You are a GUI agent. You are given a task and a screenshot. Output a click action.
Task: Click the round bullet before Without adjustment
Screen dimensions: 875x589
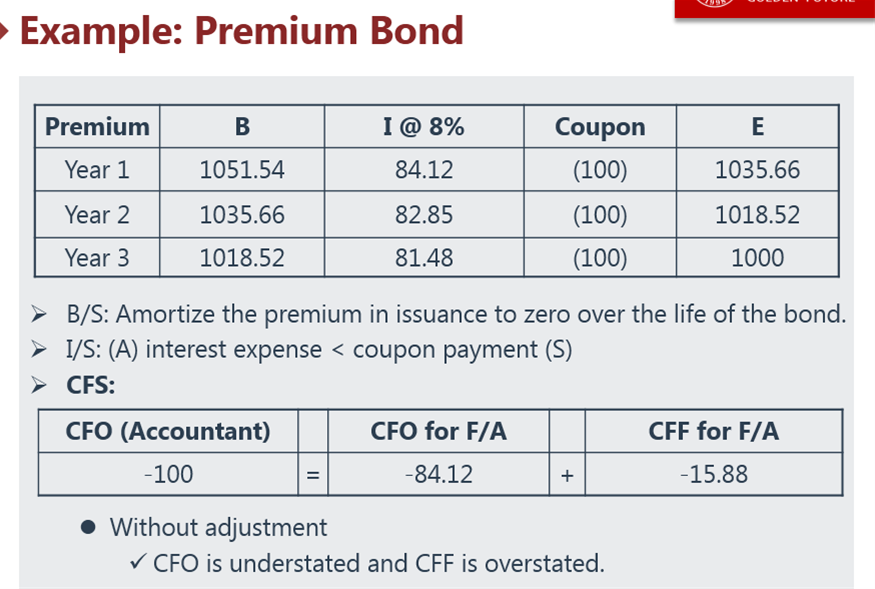tap(88, 527)
